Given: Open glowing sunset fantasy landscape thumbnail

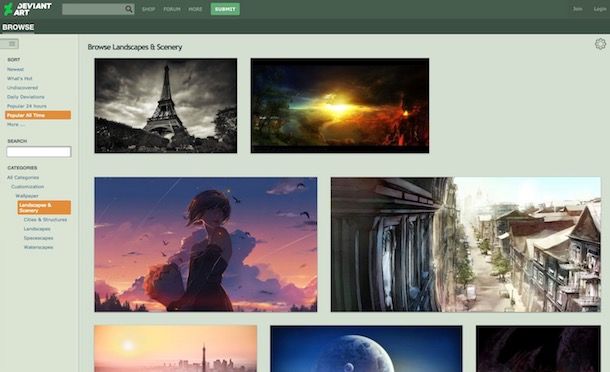Looking at the screenshot, I should (340, 105).
